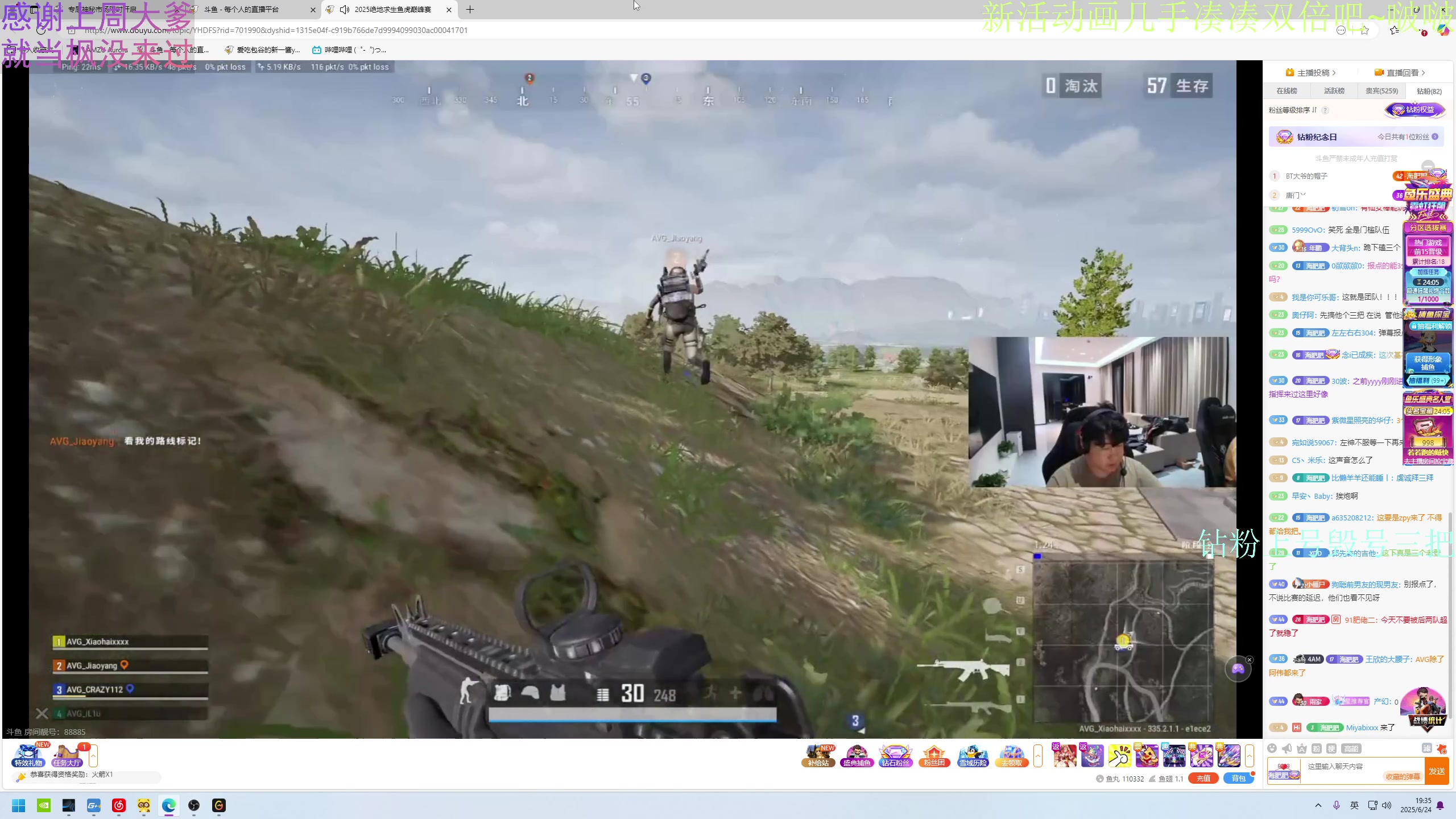Image resolution: width=1456 pixels, height=819 pixels.
Task: Expand the gift list arrow at right
Action: pyautogui.click(x=1250, y=756)
